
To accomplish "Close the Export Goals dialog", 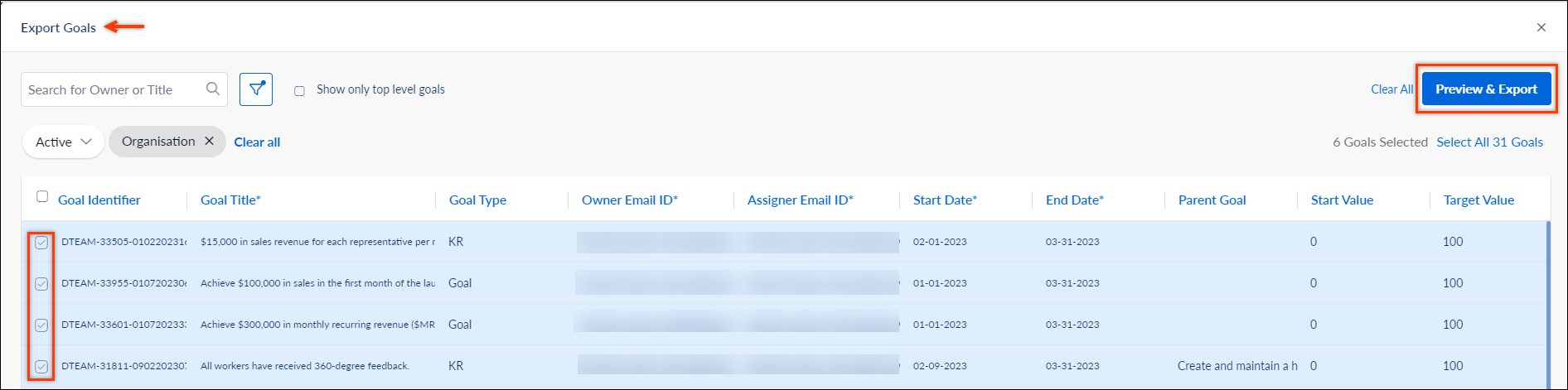I will 1541,27.
